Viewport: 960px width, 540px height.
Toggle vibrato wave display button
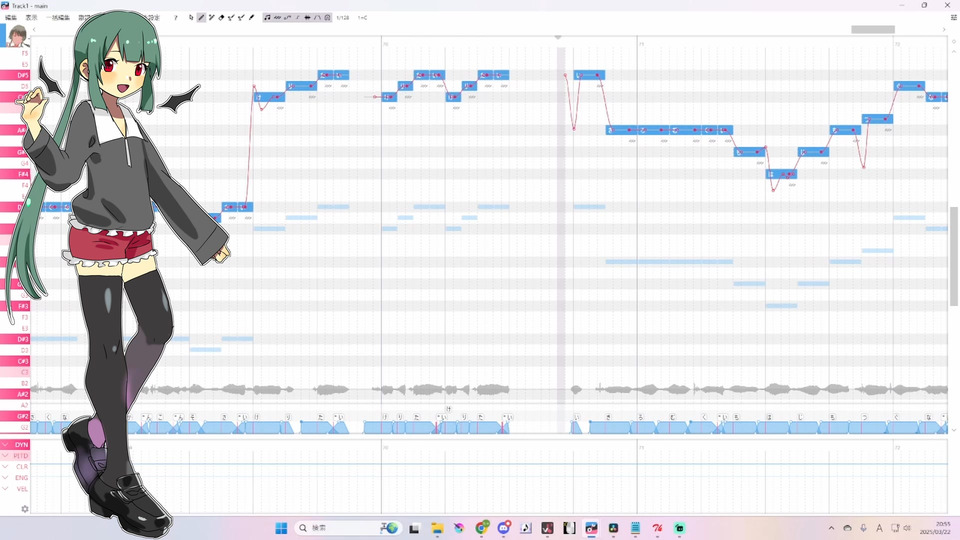coord(277,18)
